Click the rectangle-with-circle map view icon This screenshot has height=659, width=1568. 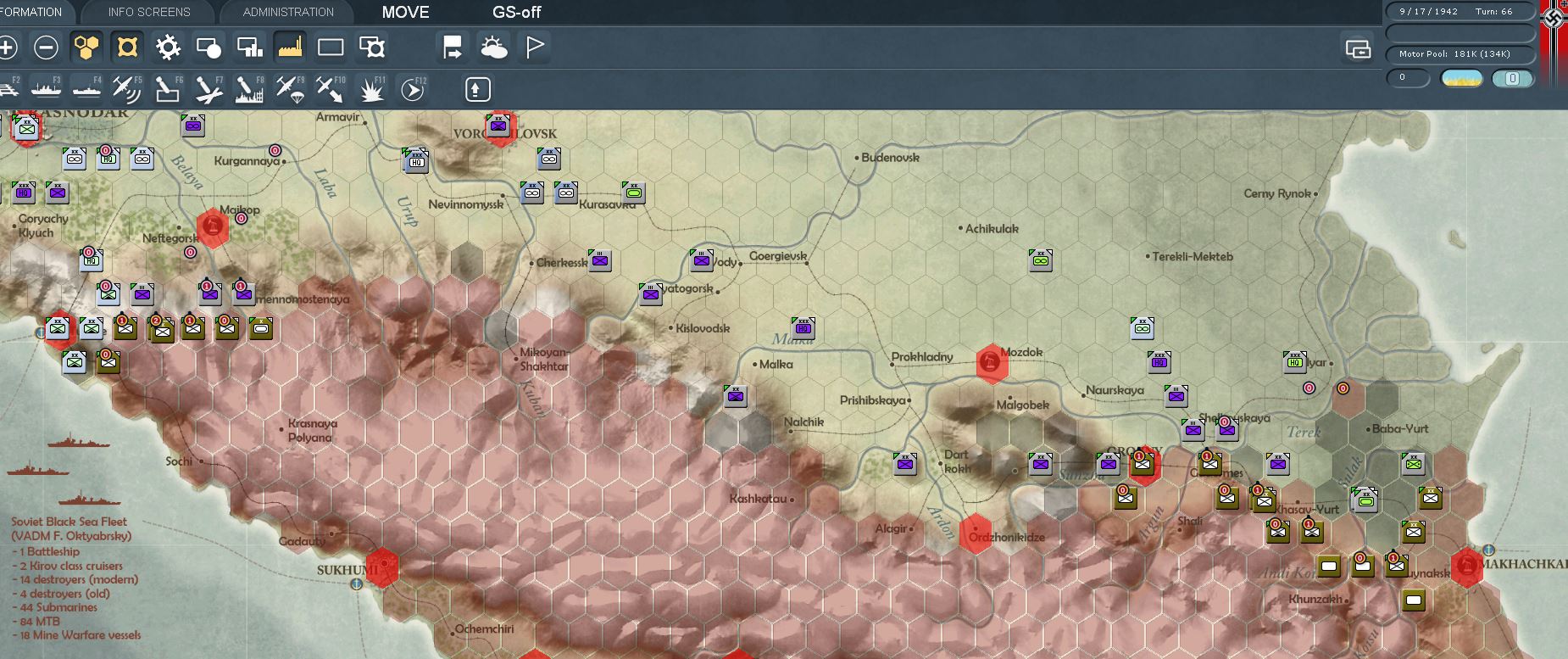pos(209,47)
